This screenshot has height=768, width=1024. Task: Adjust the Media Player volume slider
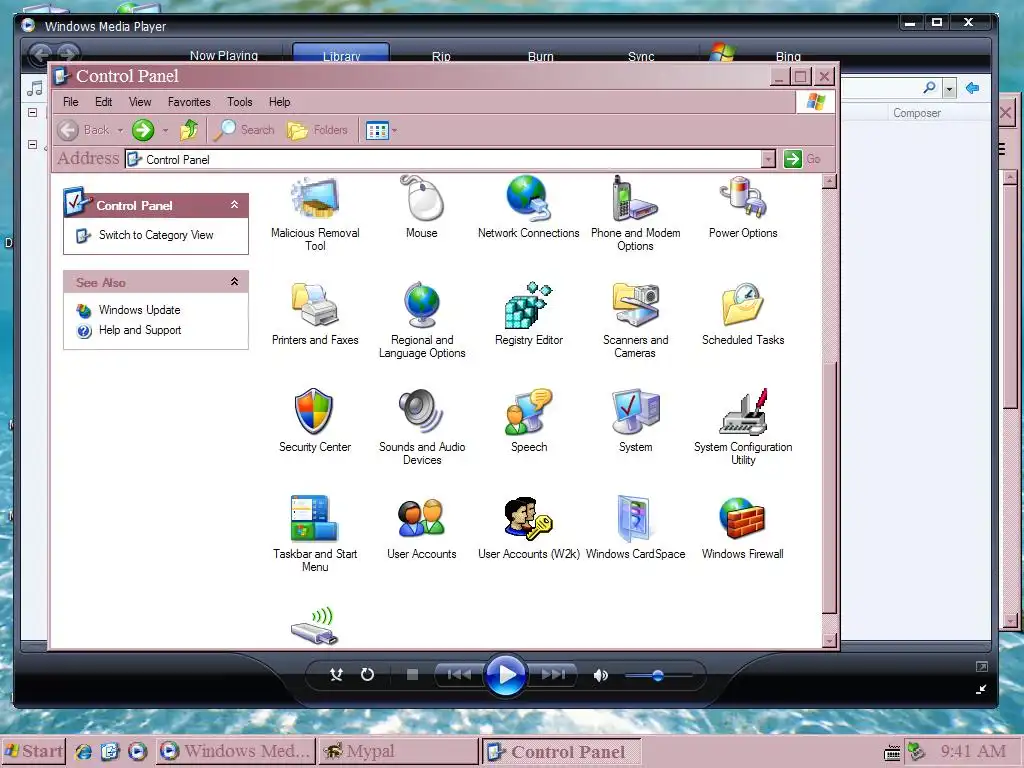pyautogui.click(x=658, y=675)
